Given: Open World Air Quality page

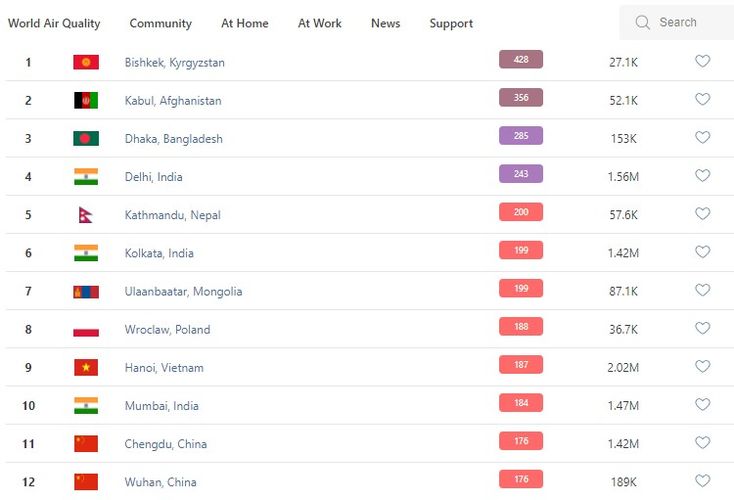Looking at the screenshot, I should [54, 23].
